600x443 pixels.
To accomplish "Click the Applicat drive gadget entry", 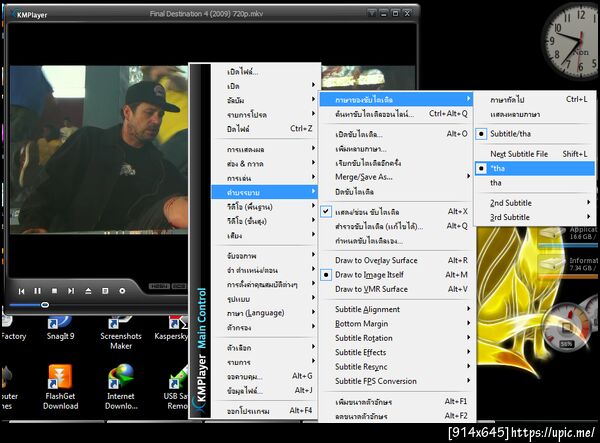I will pos(569,234).
